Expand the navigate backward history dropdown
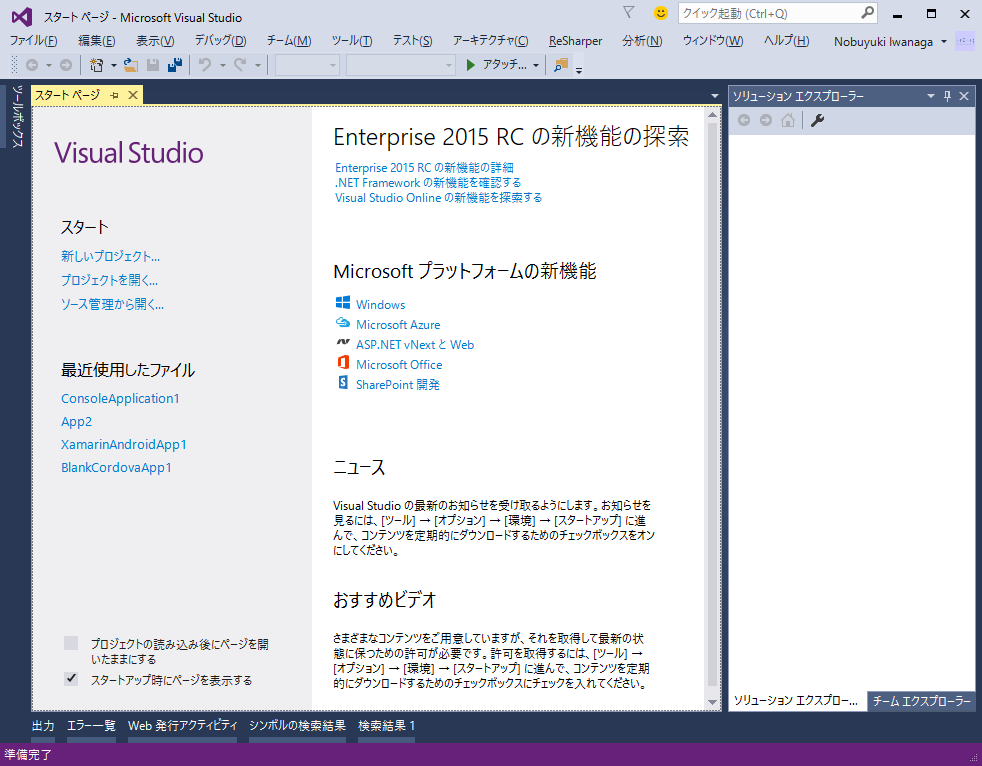This screenshot has width=982, height=766. tap(49, 65)
